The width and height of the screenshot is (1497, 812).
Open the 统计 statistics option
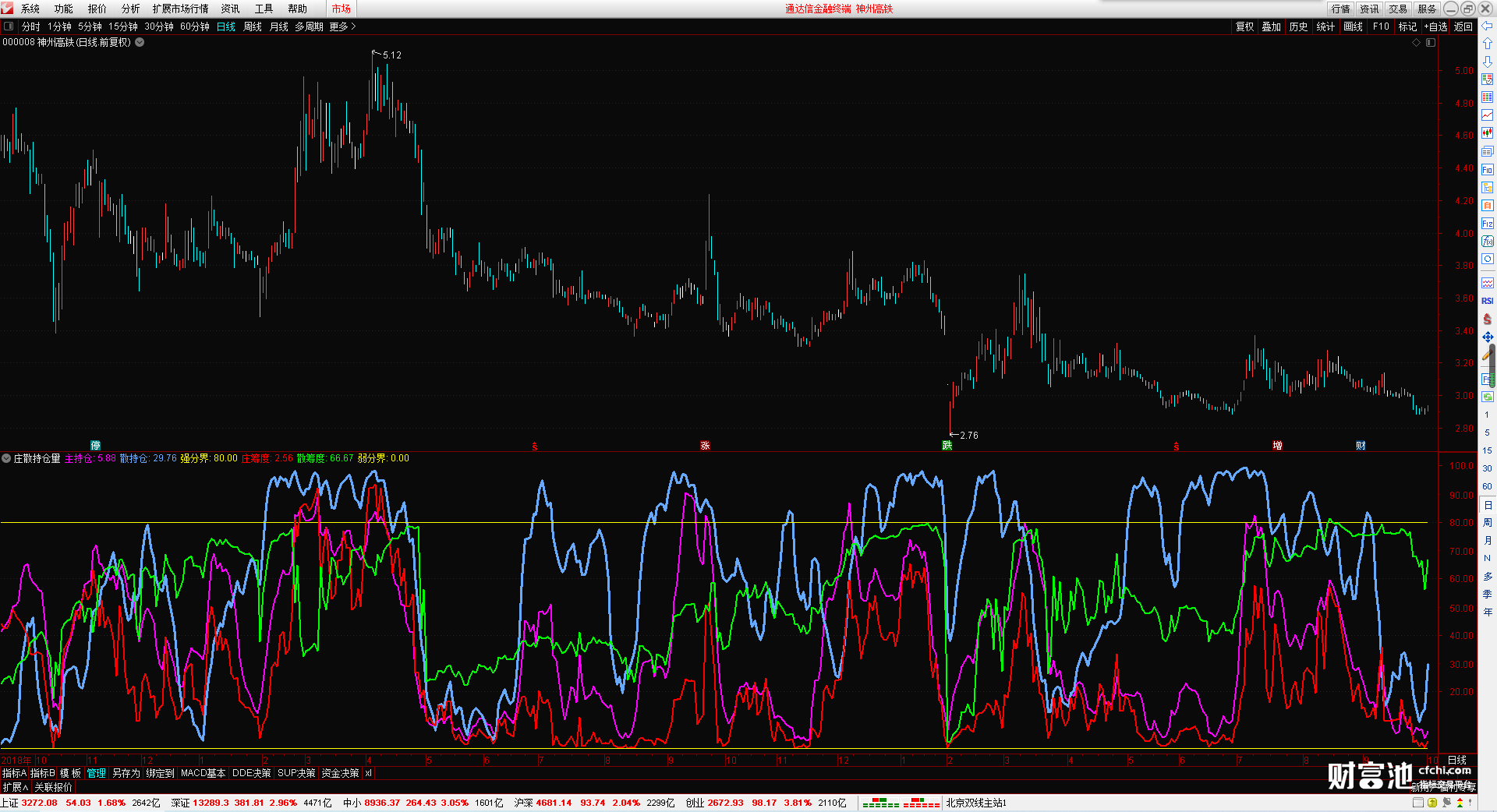point(1325,26)
